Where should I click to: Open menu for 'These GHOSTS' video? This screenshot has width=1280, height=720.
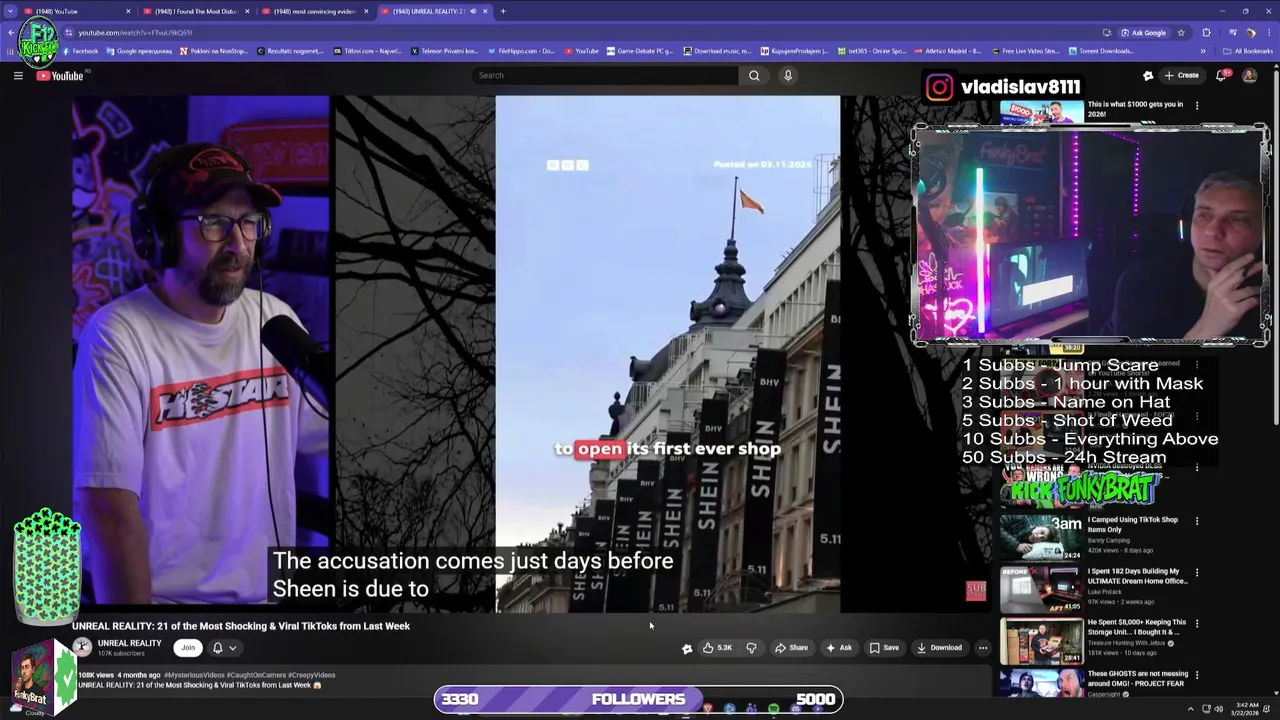coord(1197,675)
